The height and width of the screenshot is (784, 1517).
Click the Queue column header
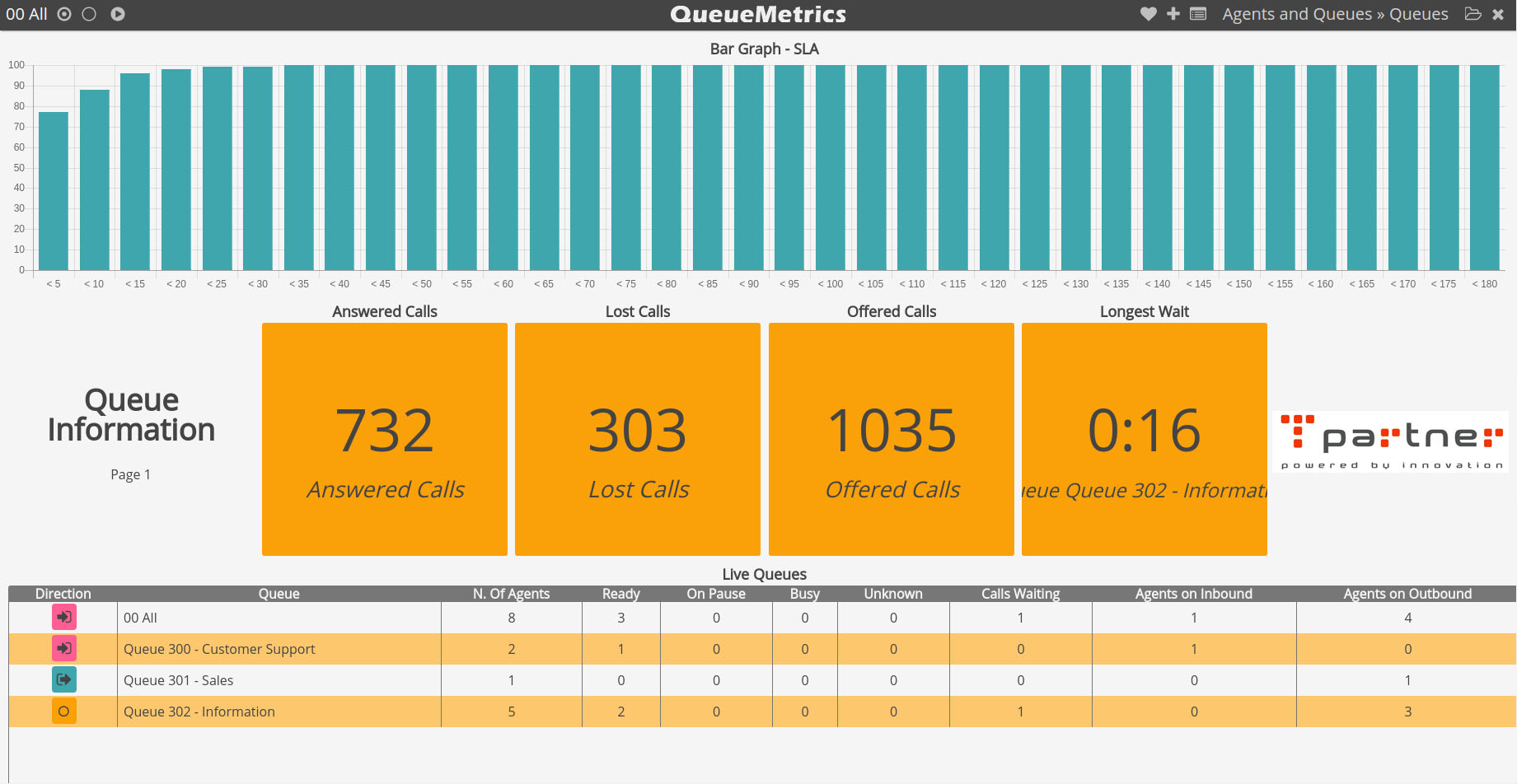[x=279, y=594]
